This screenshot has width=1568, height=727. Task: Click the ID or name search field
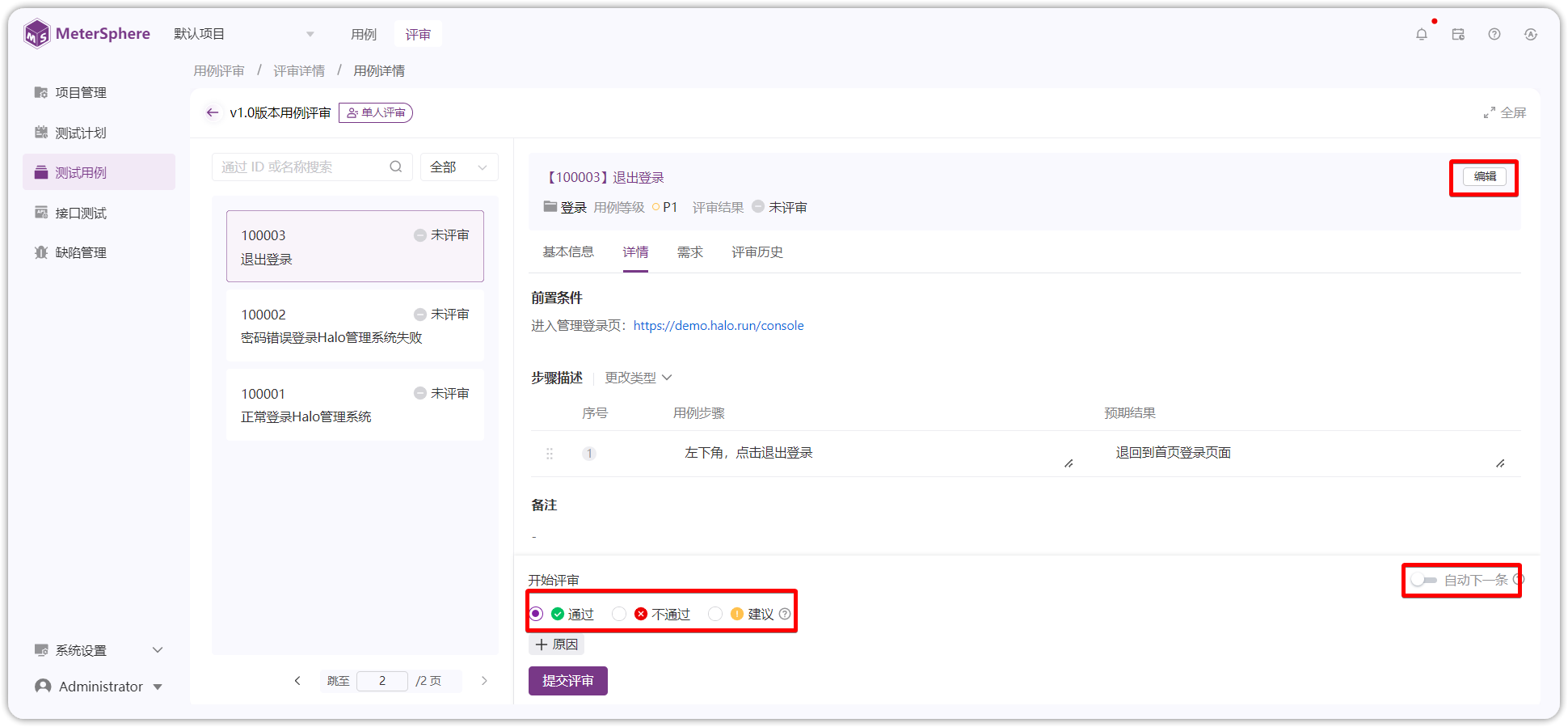[x=312, y=167]
